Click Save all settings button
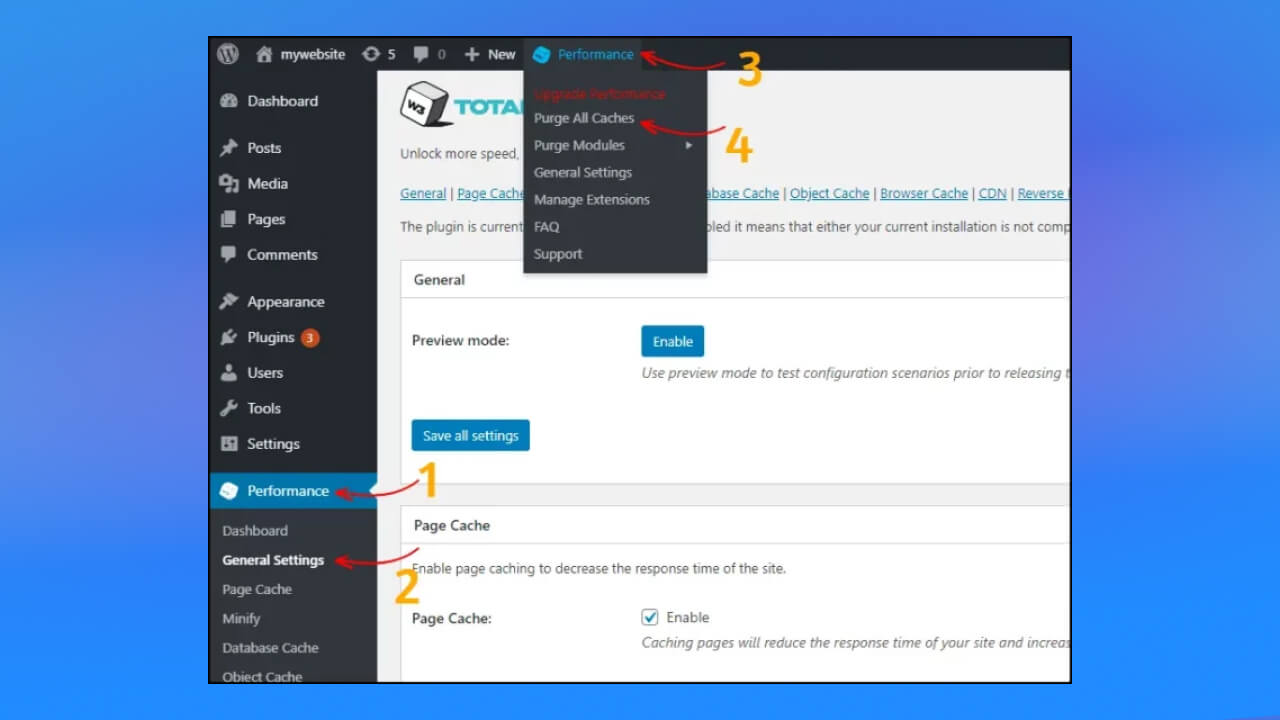1280x720 pixels. (470, 435)
